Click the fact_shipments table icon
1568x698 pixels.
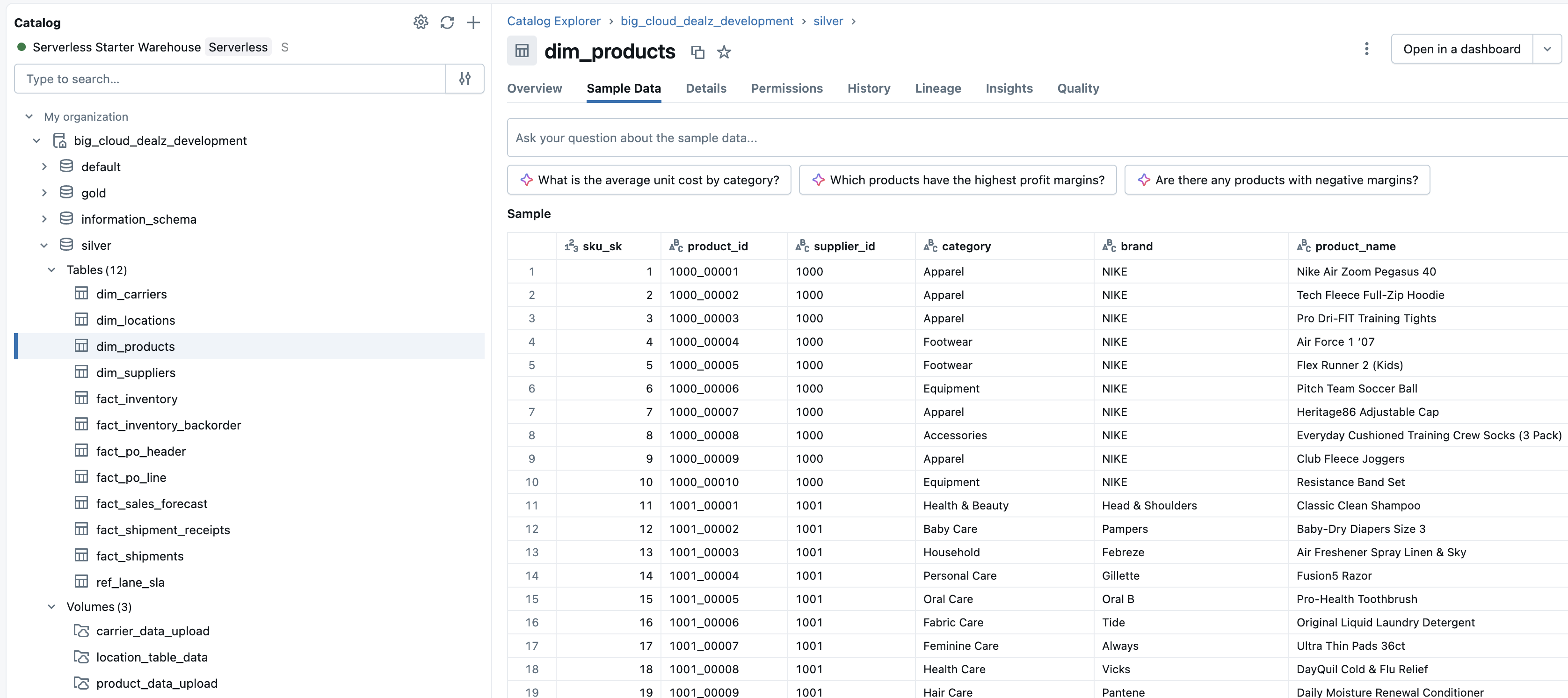81,555
